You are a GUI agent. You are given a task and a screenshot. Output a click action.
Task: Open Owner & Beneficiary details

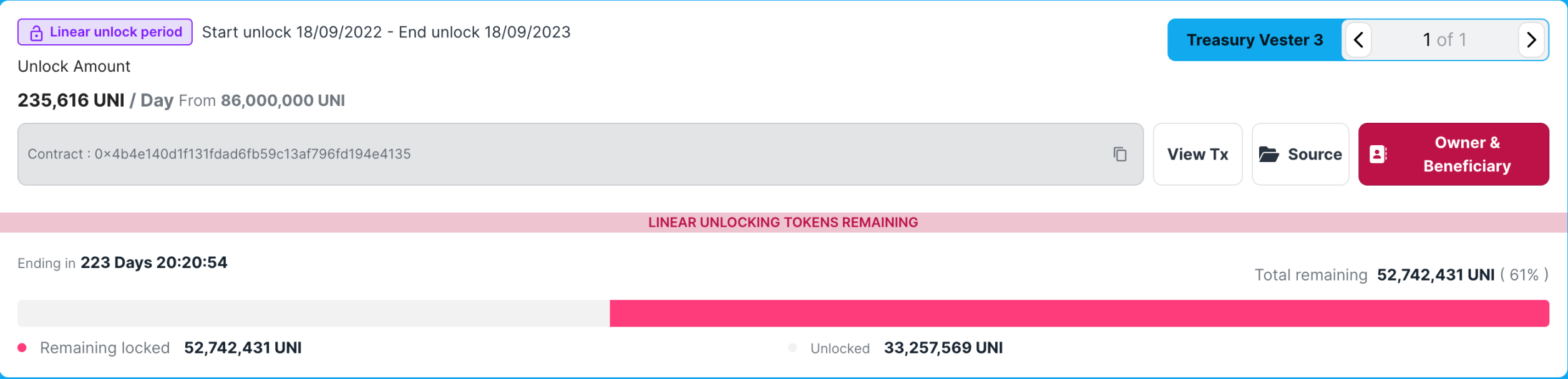[x=1453, y=154]
